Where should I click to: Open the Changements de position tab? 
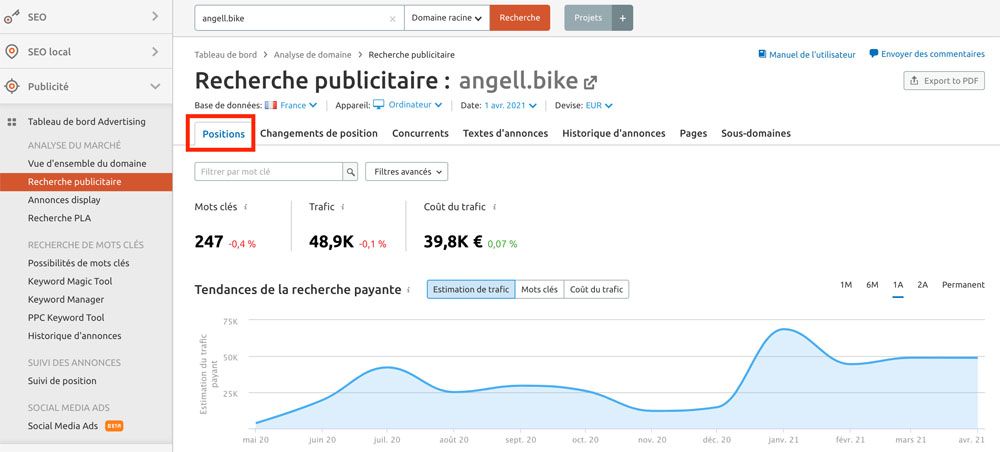(319, 133)
